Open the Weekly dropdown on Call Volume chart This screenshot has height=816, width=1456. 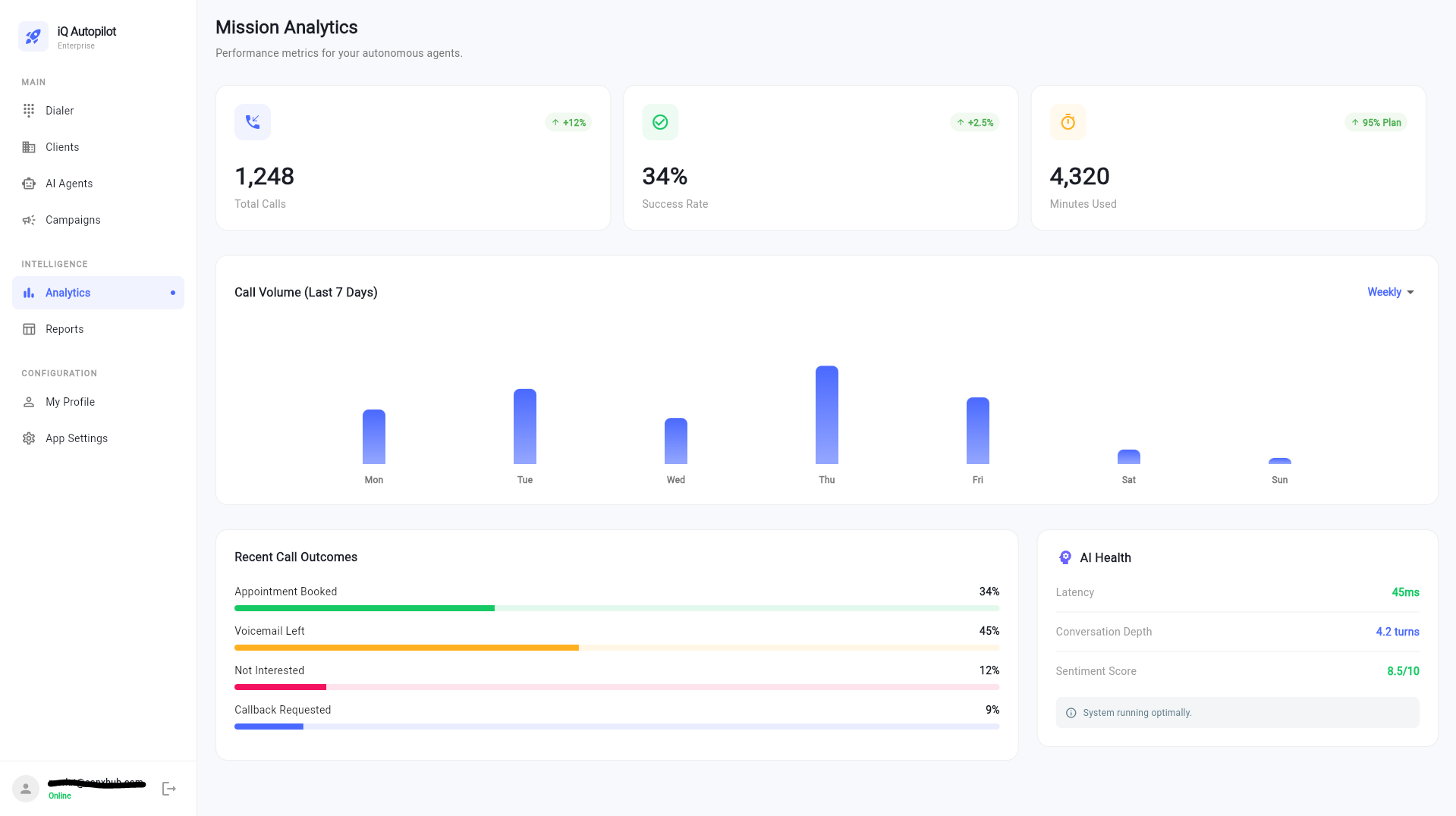[1389, 292]
